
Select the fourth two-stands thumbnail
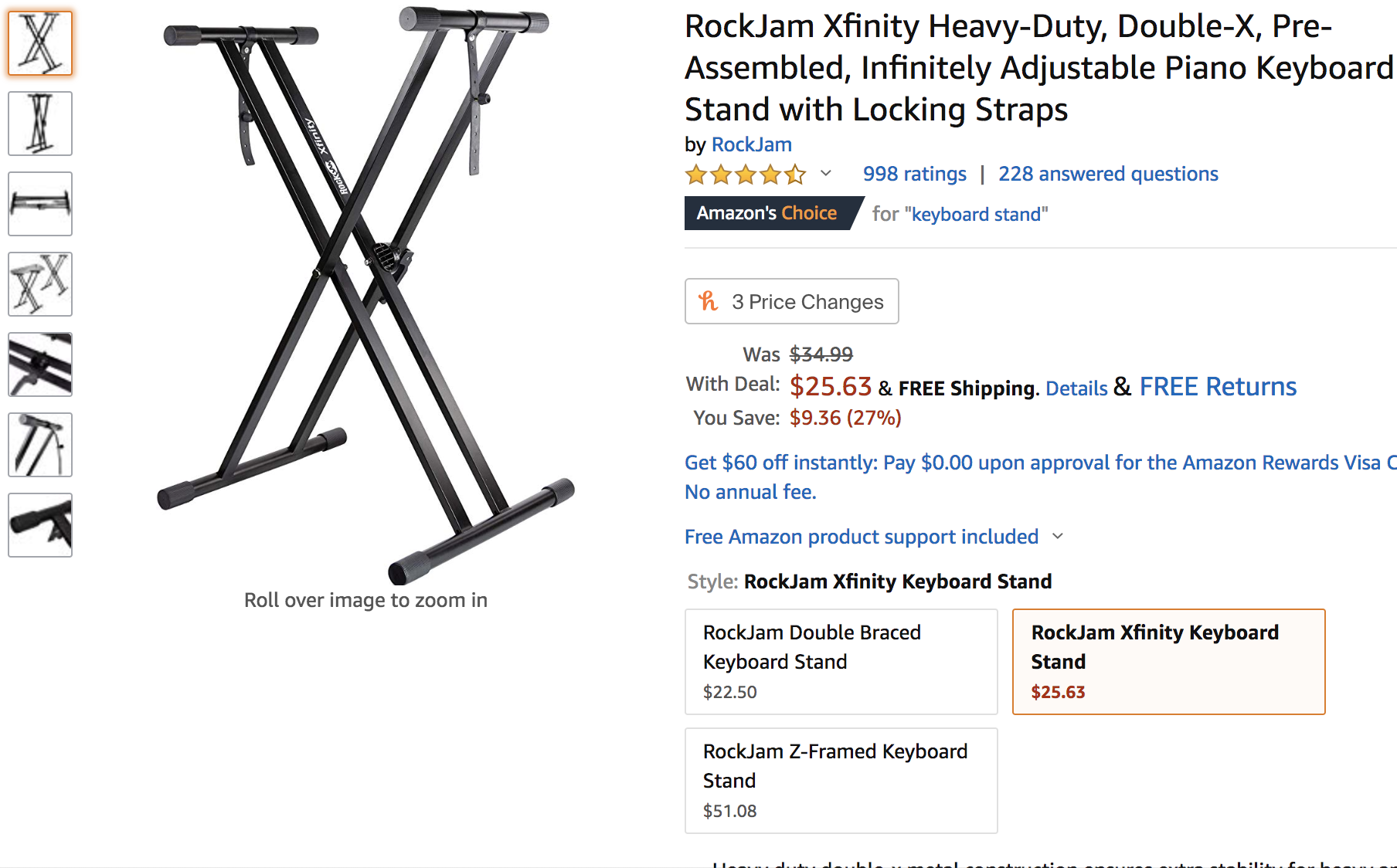point(40,284)
